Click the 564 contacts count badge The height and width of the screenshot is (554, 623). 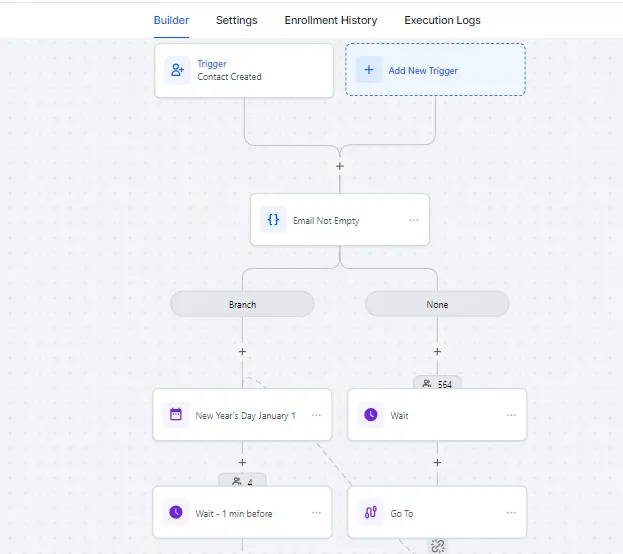[x=437, y=384]
